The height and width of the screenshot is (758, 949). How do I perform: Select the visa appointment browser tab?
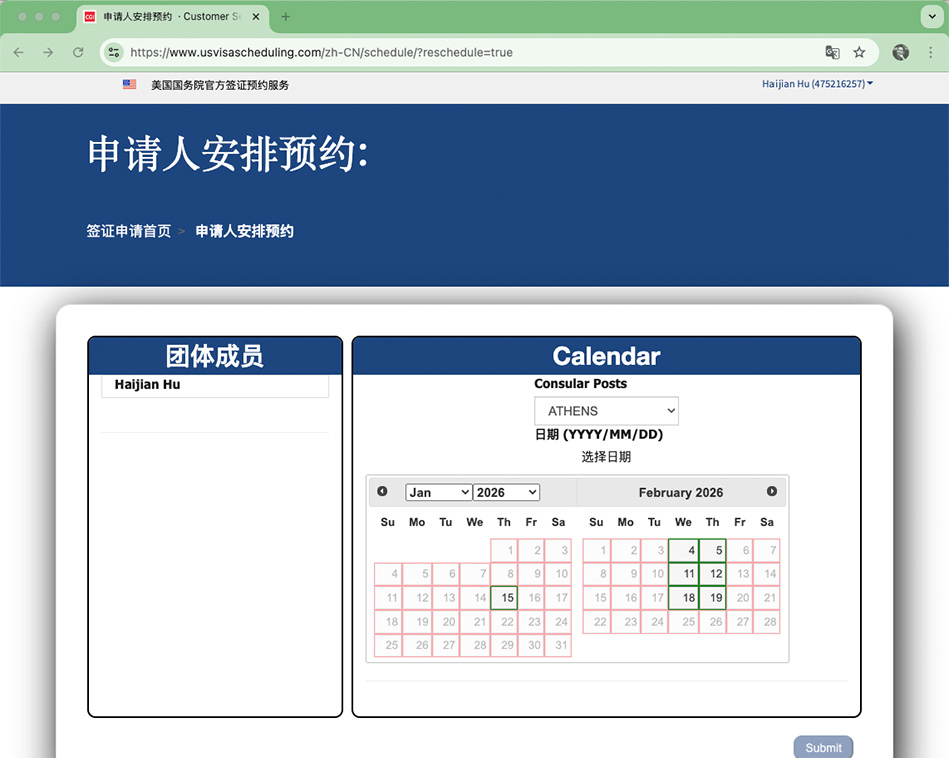(x=170, y=17)
